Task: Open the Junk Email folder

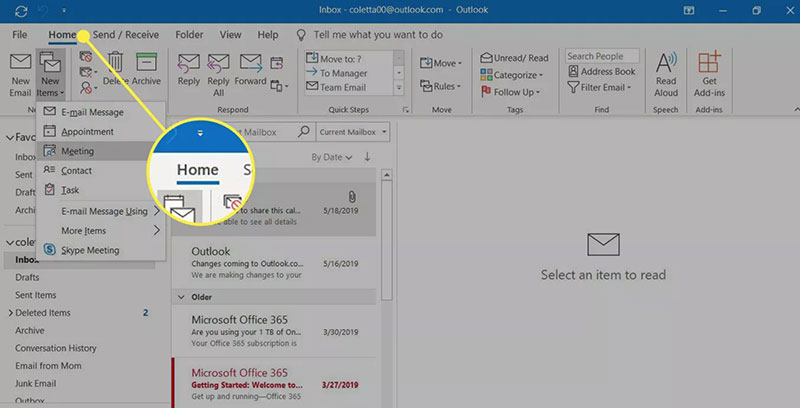Action: pos(35,384)
